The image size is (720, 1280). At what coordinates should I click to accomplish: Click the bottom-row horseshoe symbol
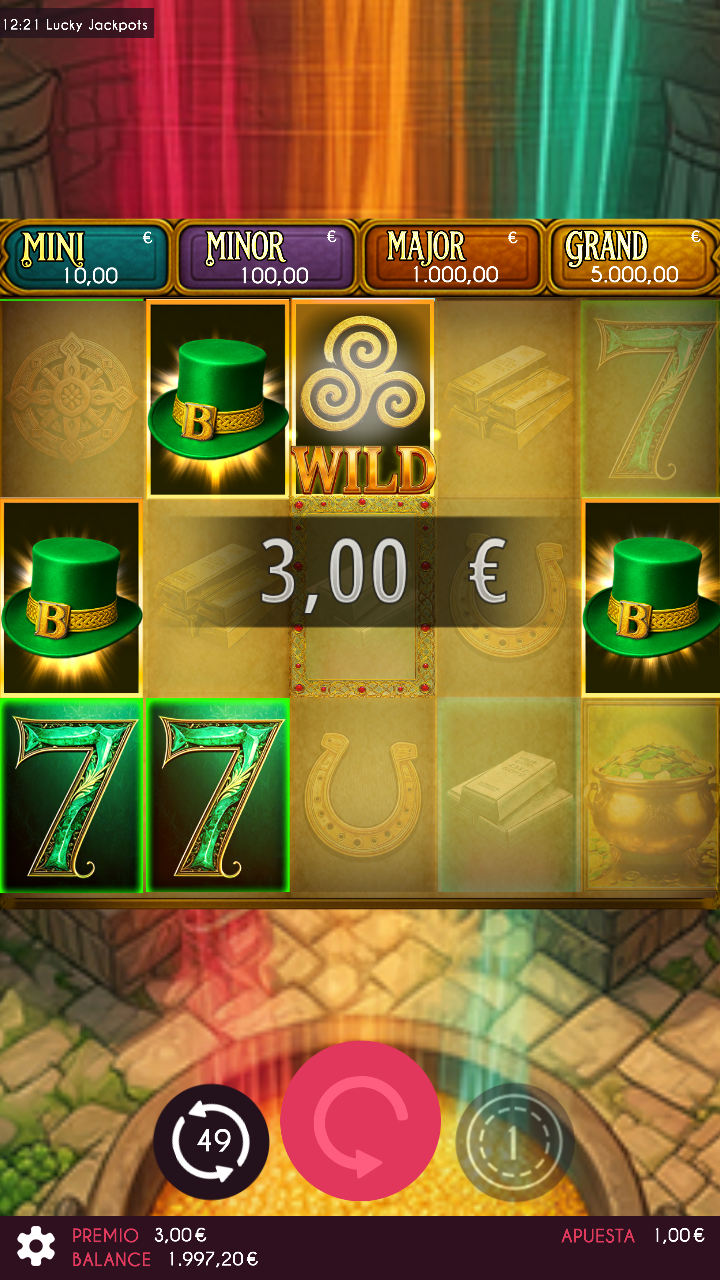pyautogui.click(x=363, y=796)
